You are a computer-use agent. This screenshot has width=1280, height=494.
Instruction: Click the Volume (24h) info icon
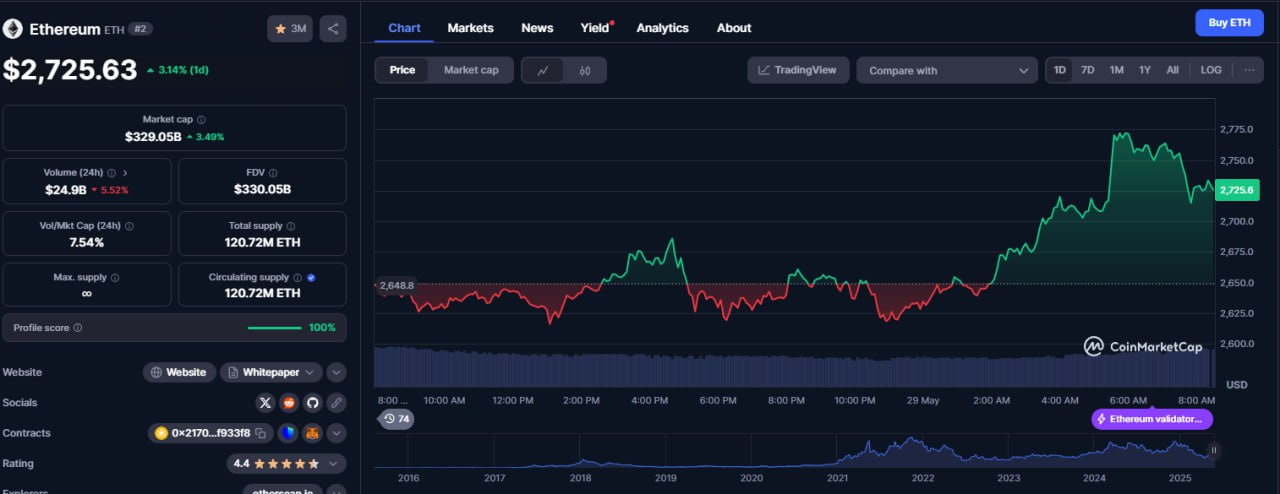point(111,173)
